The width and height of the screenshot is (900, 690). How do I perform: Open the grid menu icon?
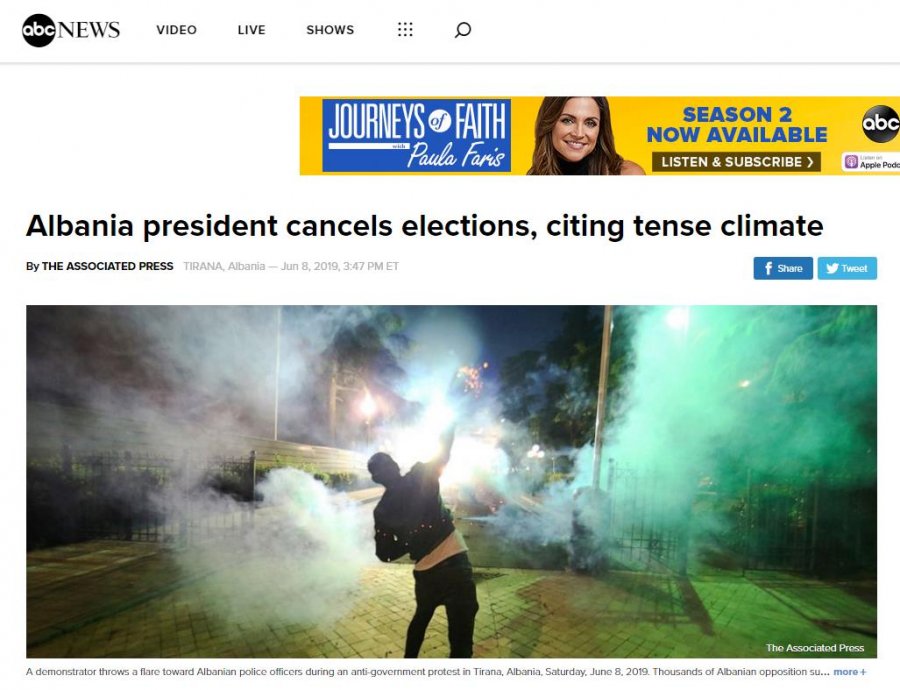[405, 30]
